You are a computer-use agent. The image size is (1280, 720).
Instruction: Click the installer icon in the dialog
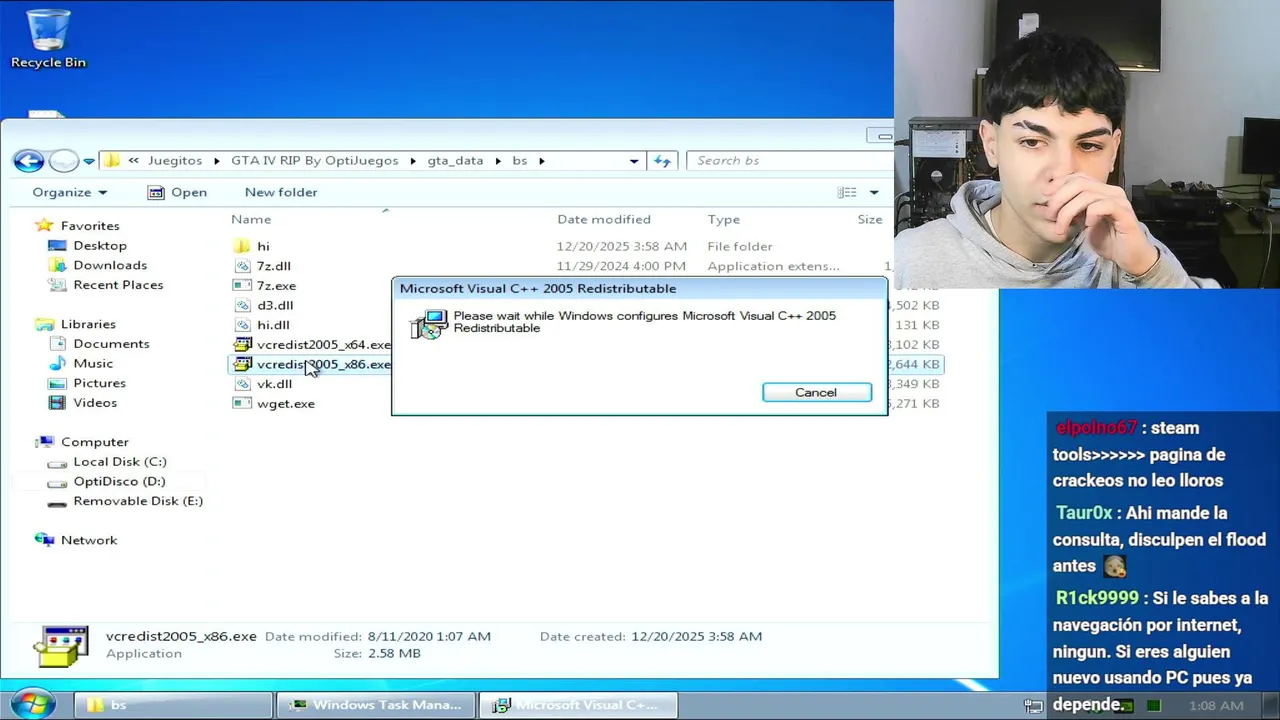point(429,324)
